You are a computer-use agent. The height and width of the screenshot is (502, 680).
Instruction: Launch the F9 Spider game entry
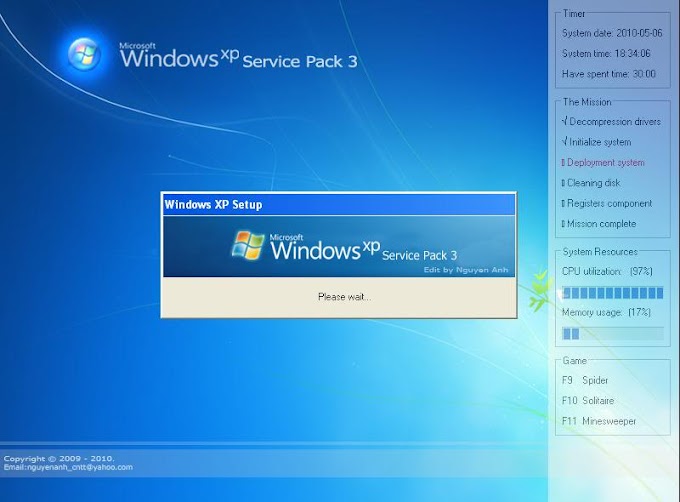pyautogui.click(x=585, y=380)
